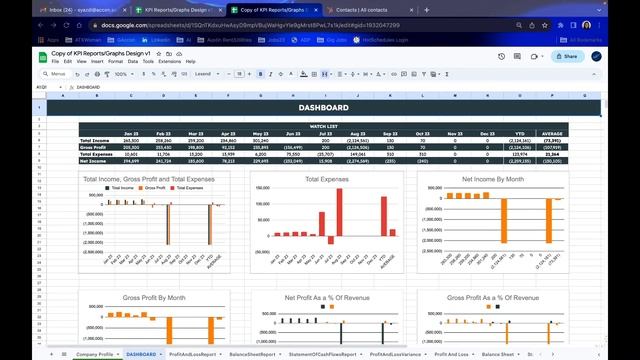The image size is (640, 360).
Task: Hide the menus with the collapse arrow
Action: click(x=594, y=74)
